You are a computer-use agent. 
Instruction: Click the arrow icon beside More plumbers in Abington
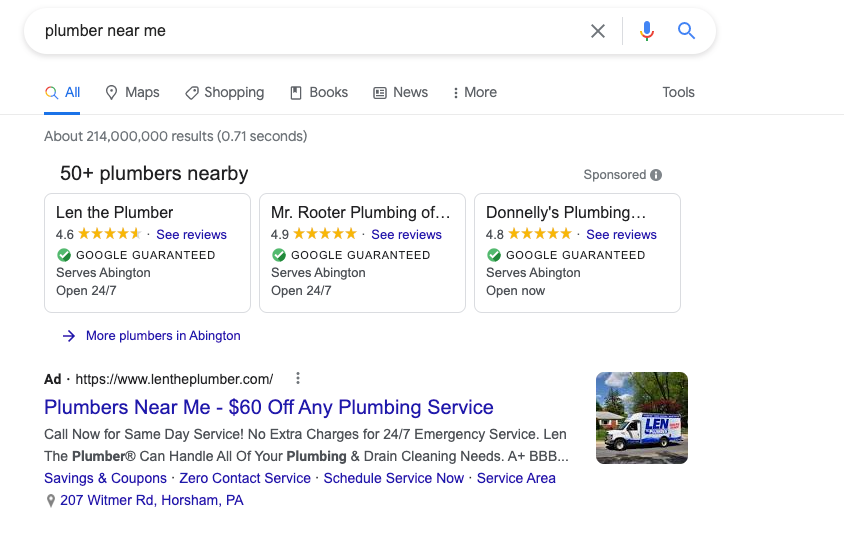pos(69,336)
